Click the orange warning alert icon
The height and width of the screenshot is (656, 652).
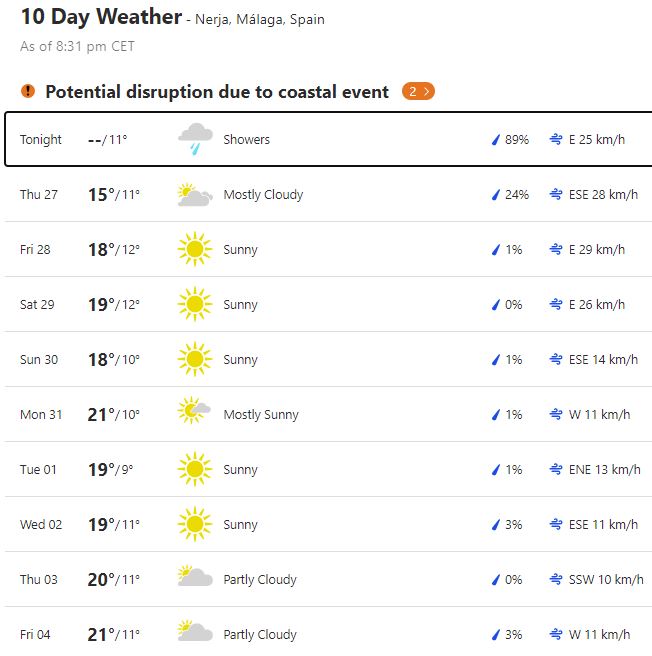28,92
